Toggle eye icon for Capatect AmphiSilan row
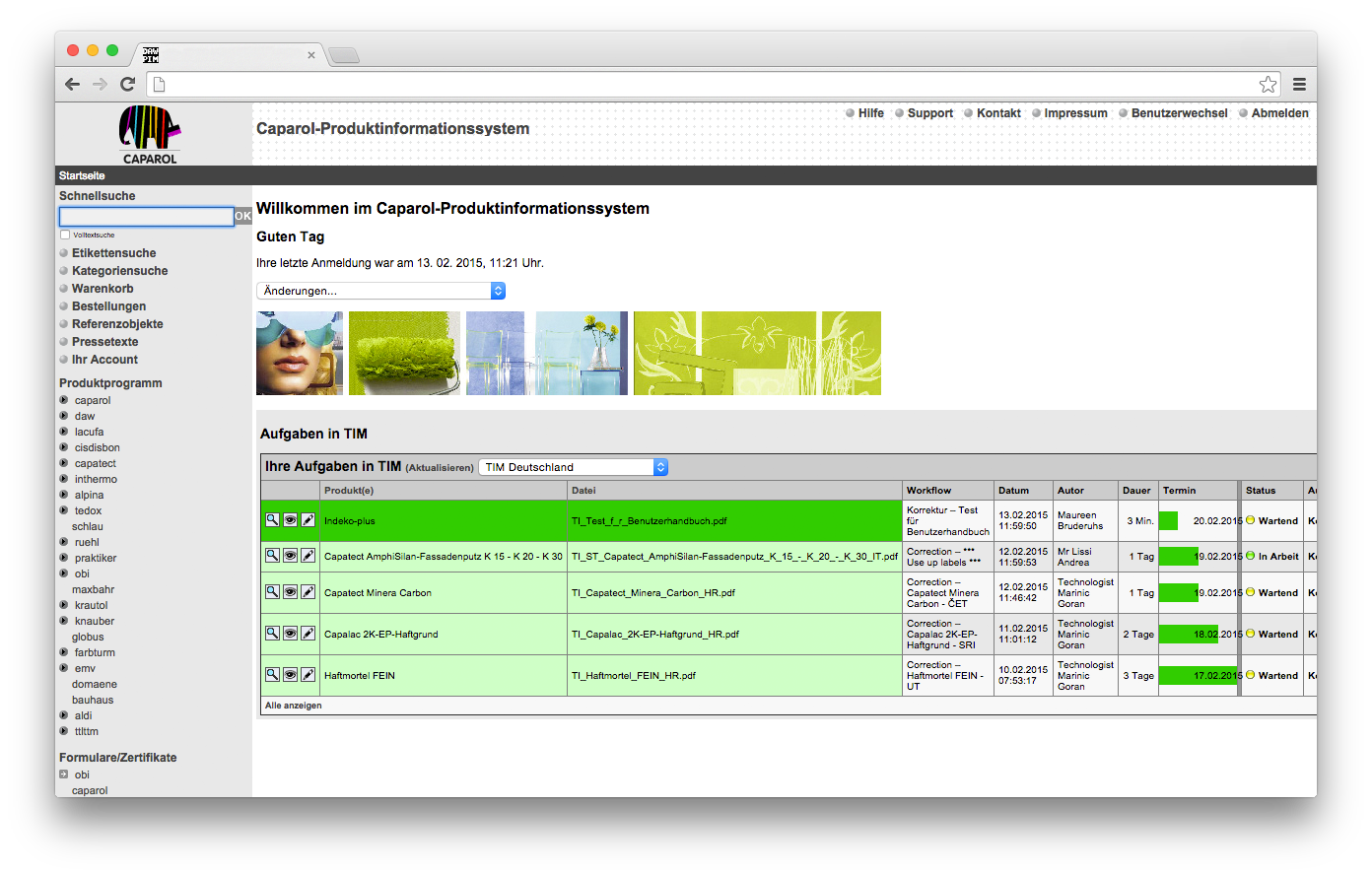Viewport: 1372px width, 876px height. (290, 556)
